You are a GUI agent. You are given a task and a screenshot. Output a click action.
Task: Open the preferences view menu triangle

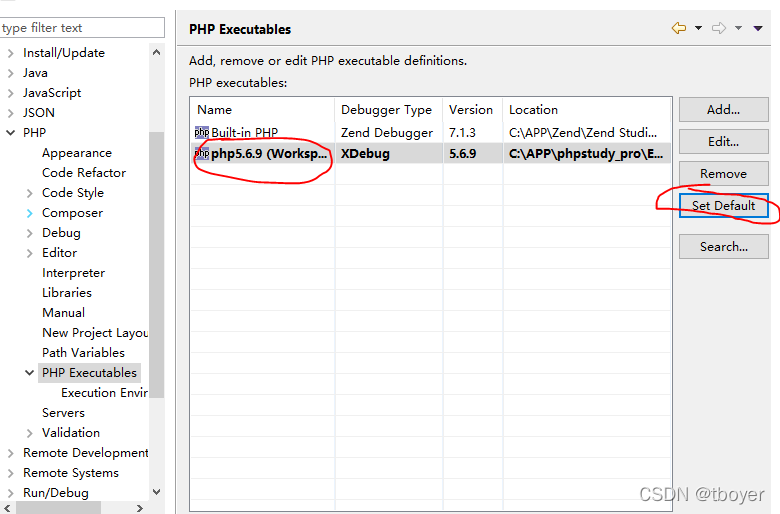click(x=758, y=28)
